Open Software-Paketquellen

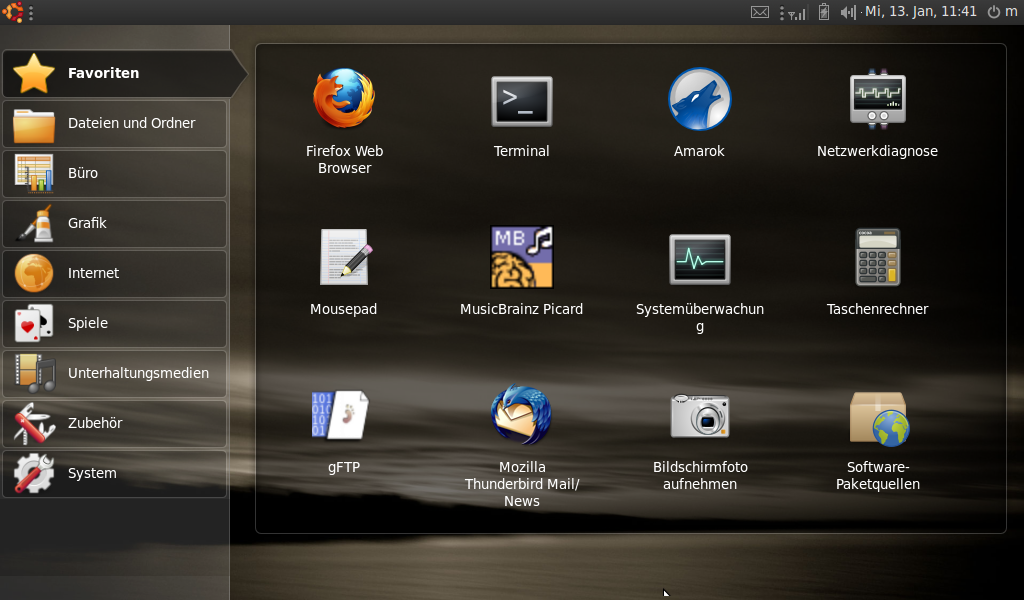[877, 441]
